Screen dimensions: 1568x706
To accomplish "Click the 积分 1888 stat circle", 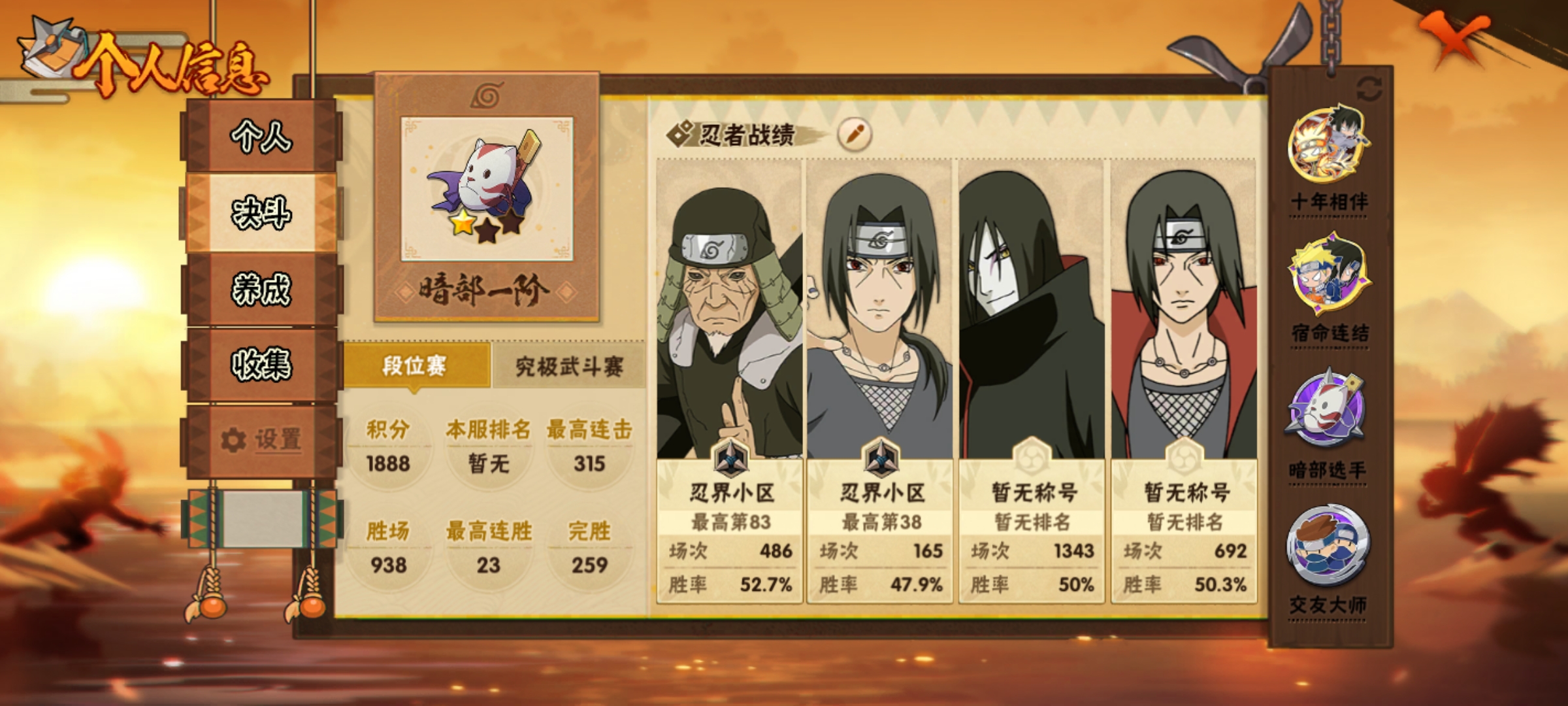I will pyautogui.click(x=388, y=447).
